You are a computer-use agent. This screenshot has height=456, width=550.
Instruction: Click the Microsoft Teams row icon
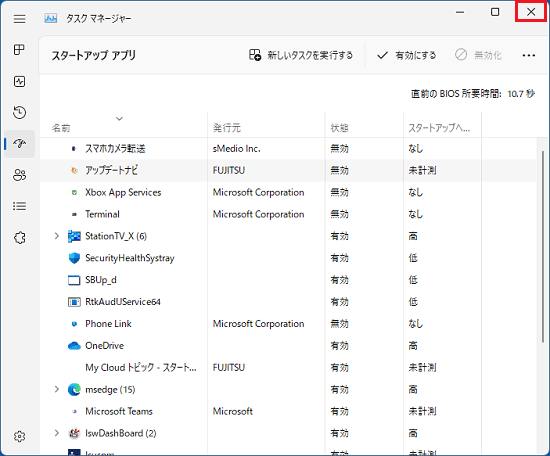pos(74,412)
